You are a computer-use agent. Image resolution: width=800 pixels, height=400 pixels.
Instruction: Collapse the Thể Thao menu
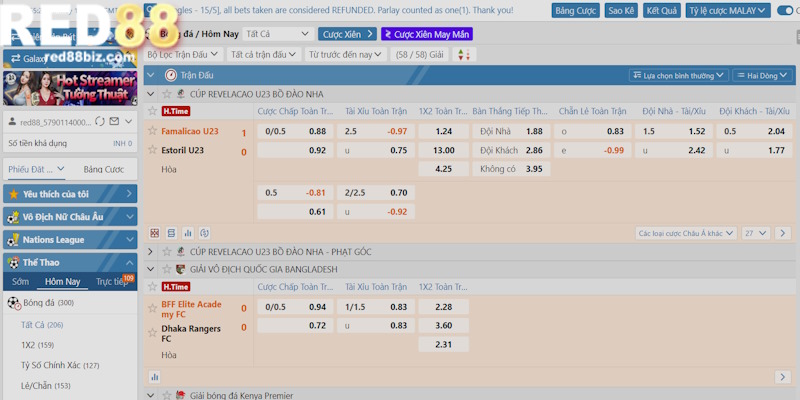pyautogui.click(x=70, y=262)
